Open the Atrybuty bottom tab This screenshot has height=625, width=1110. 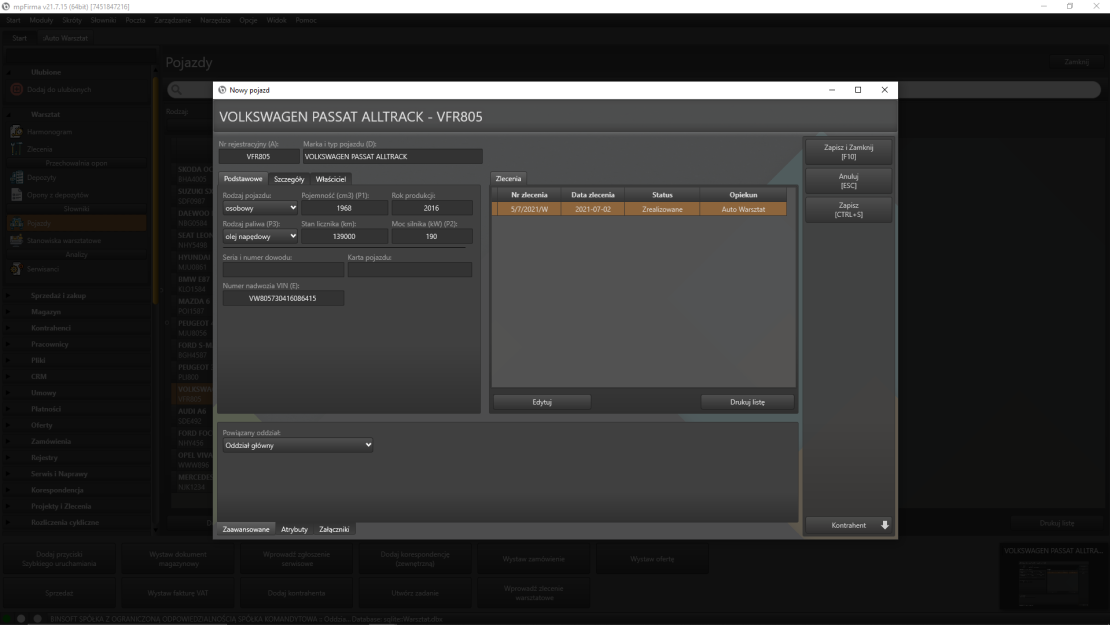click(x=294, y=529)
